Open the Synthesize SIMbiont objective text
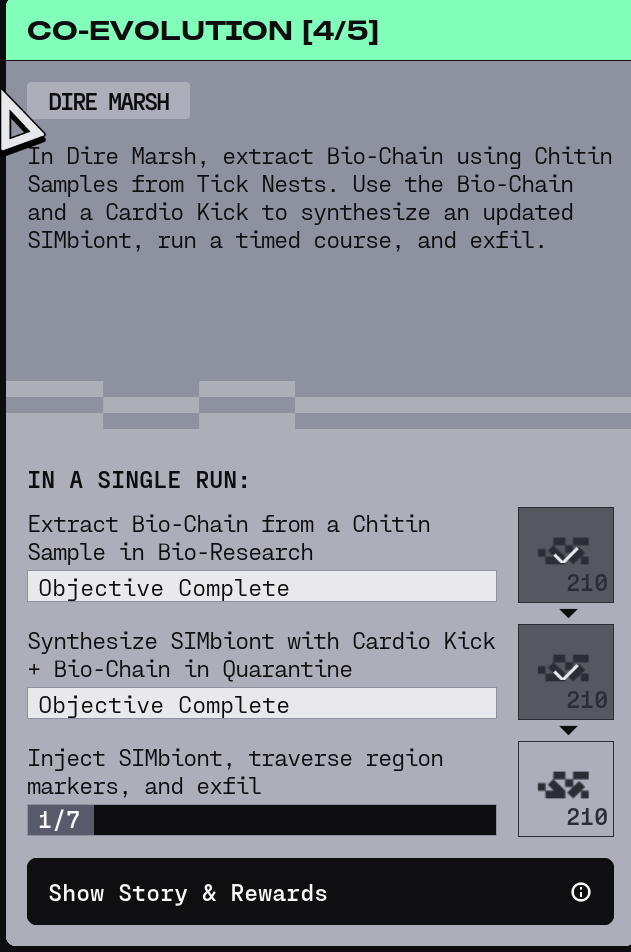Viewport: 631px width, 952px height. (x=261, y=655)
